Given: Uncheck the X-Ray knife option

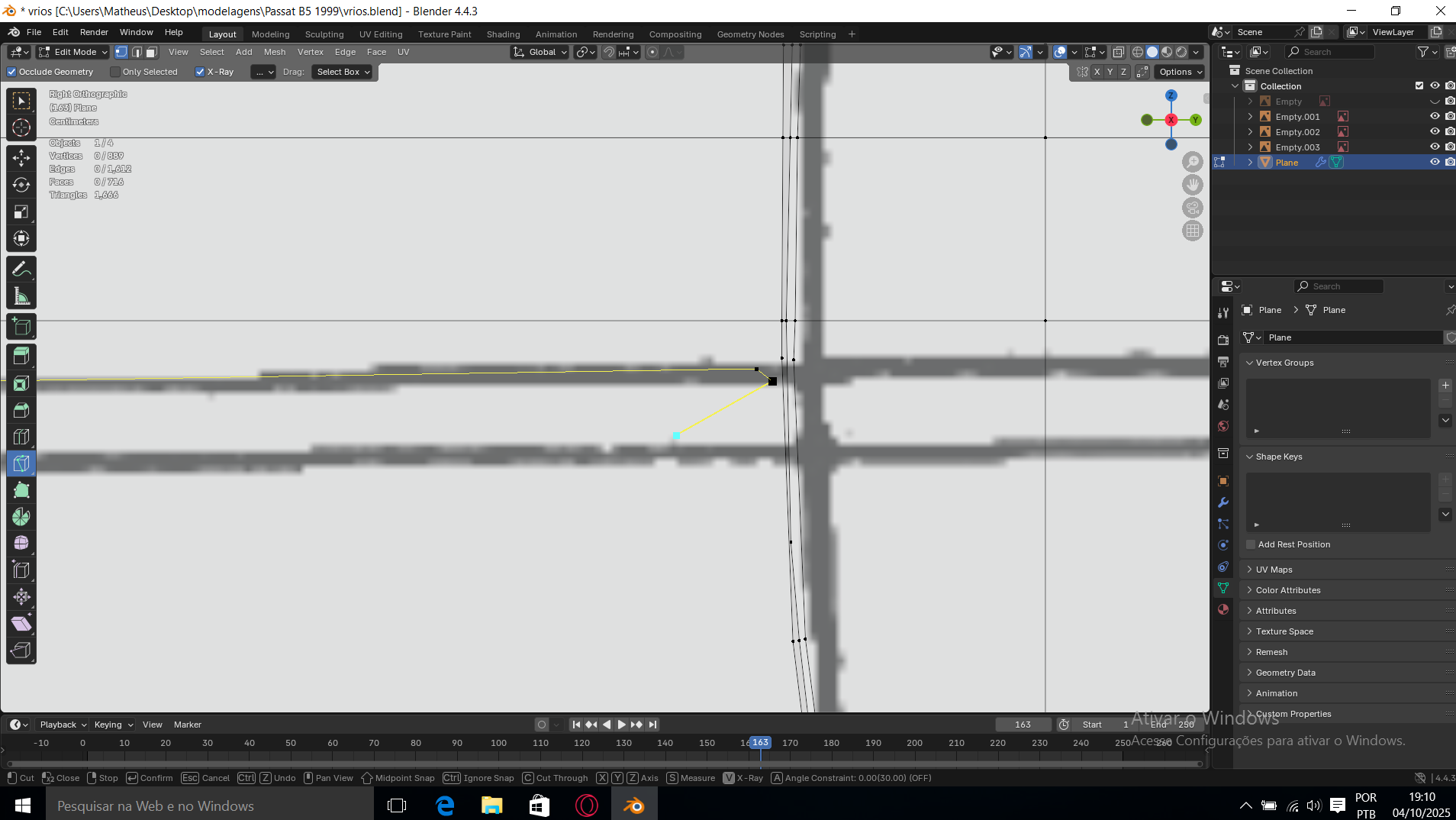Looking at the screenshot, I should pos(200,72).
